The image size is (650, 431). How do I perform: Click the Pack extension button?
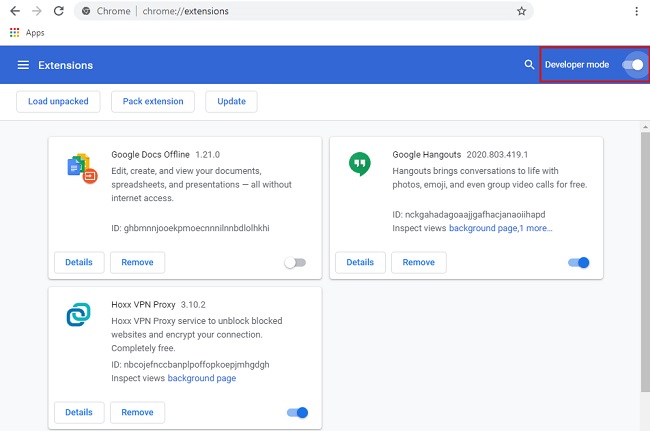click(153, 101)
